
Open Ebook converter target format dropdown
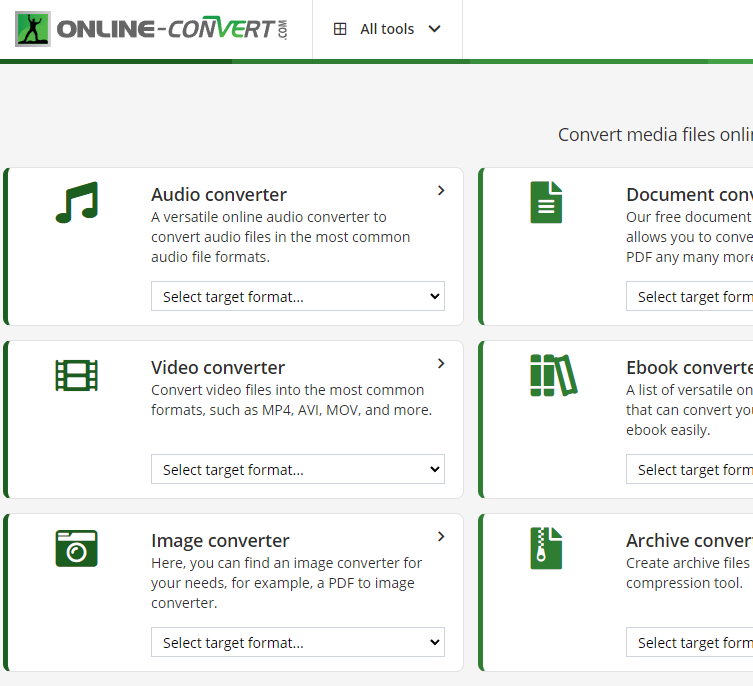pyautogui.click(x=690, y=469)
